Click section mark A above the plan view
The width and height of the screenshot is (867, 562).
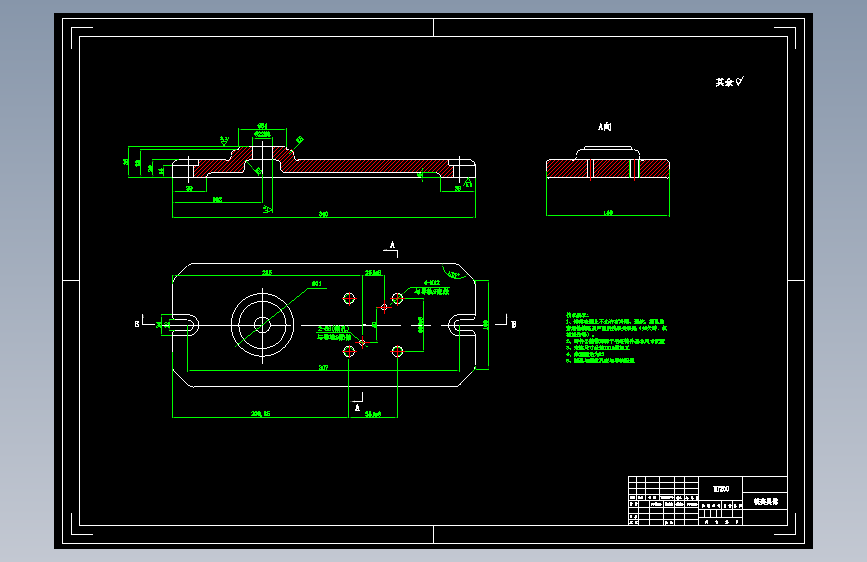[392, 245]
